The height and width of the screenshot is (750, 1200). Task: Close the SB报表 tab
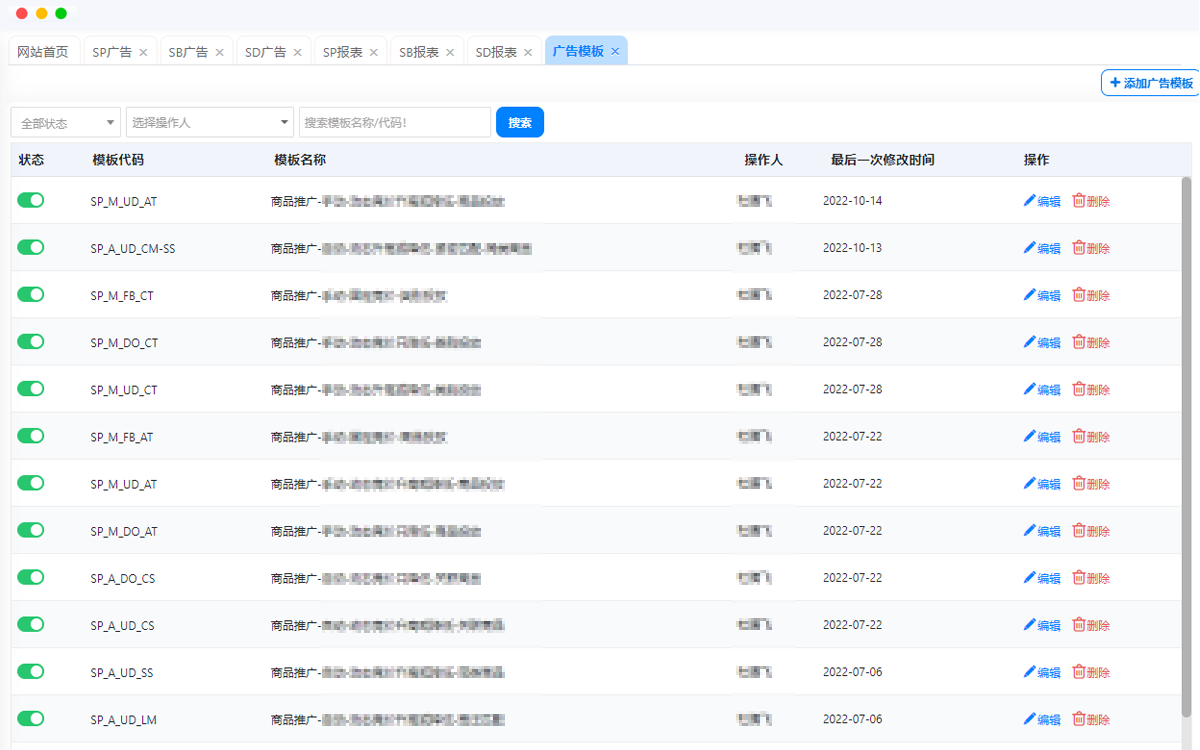(450, 52)
